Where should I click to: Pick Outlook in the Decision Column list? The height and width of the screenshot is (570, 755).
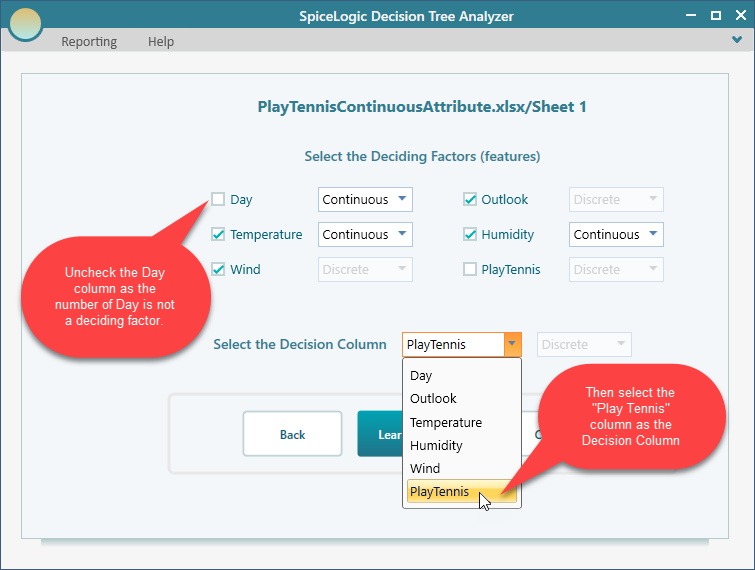433,398
